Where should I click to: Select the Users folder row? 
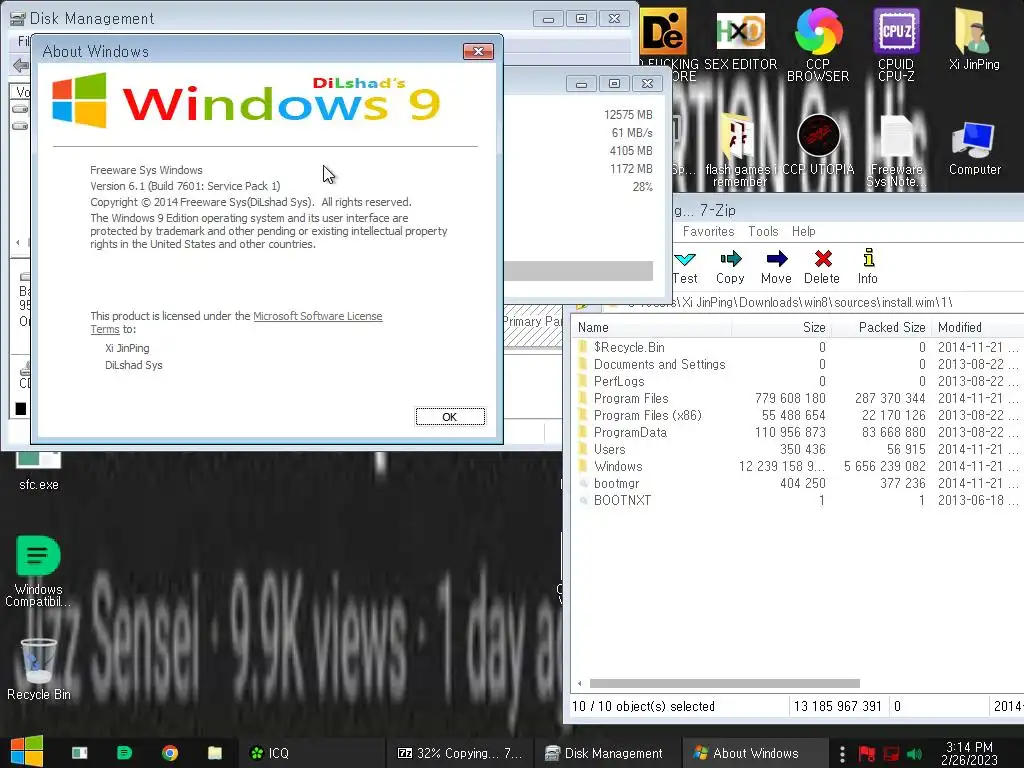point(797,449)
